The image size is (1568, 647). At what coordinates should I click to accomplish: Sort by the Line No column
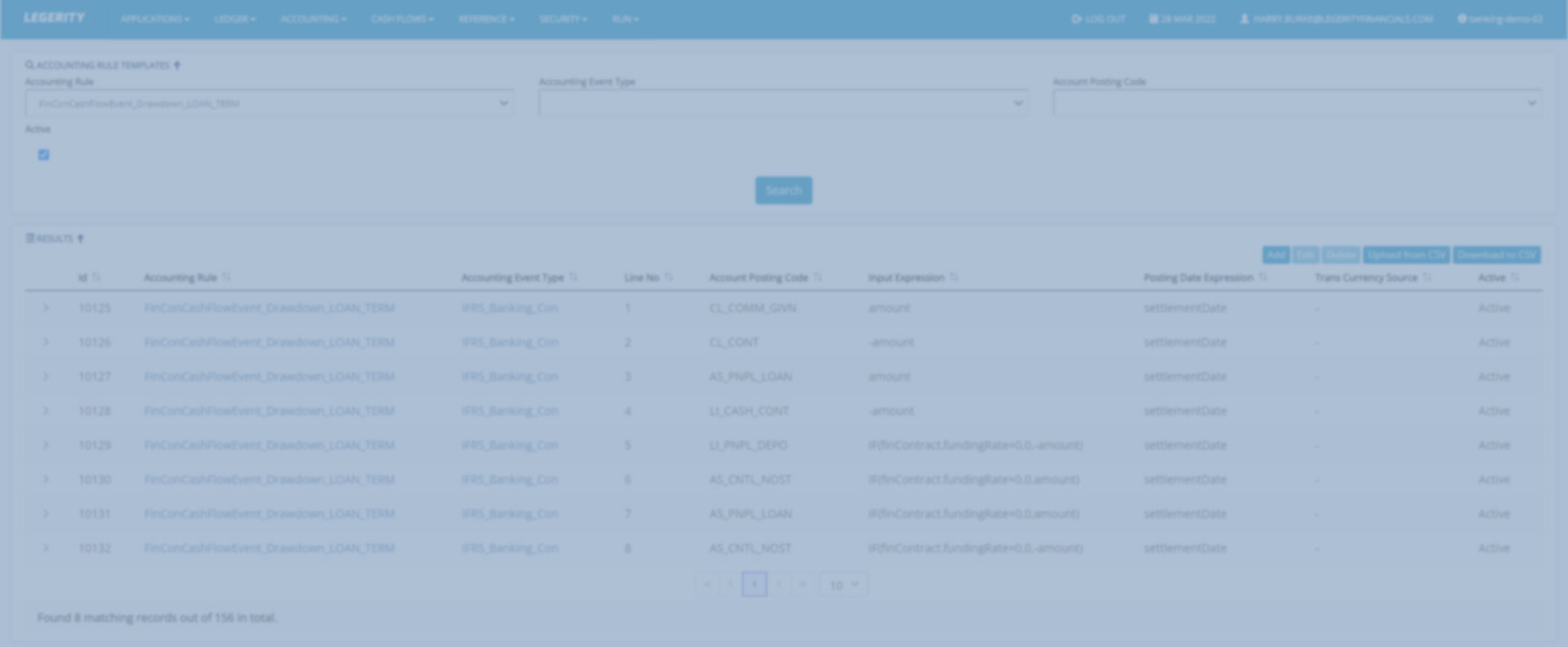(x=648, y=278)
